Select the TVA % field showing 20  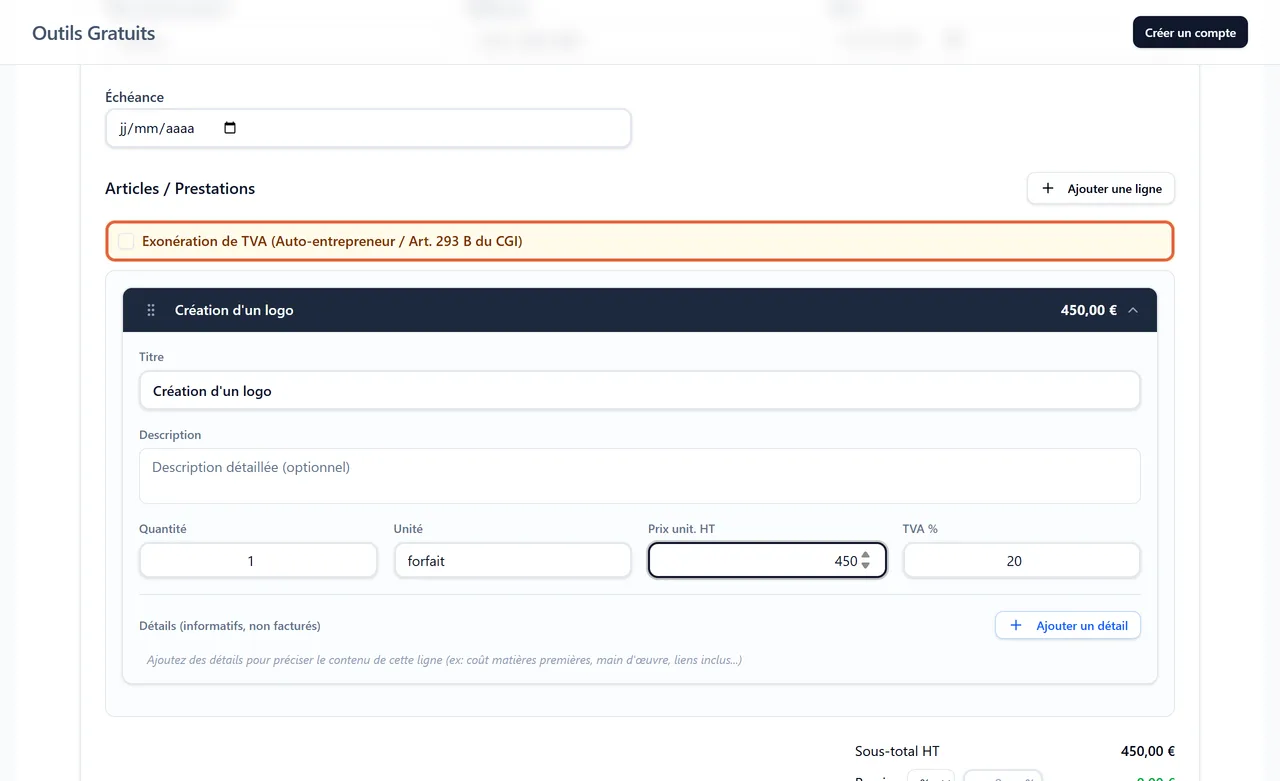coord(1022,561)
